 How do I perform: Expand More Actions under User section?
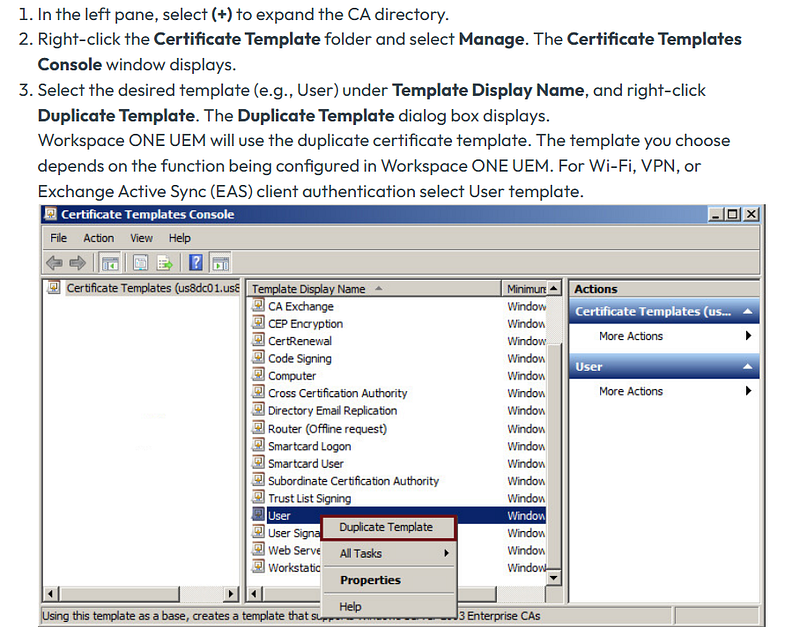[x=664, y=391]
